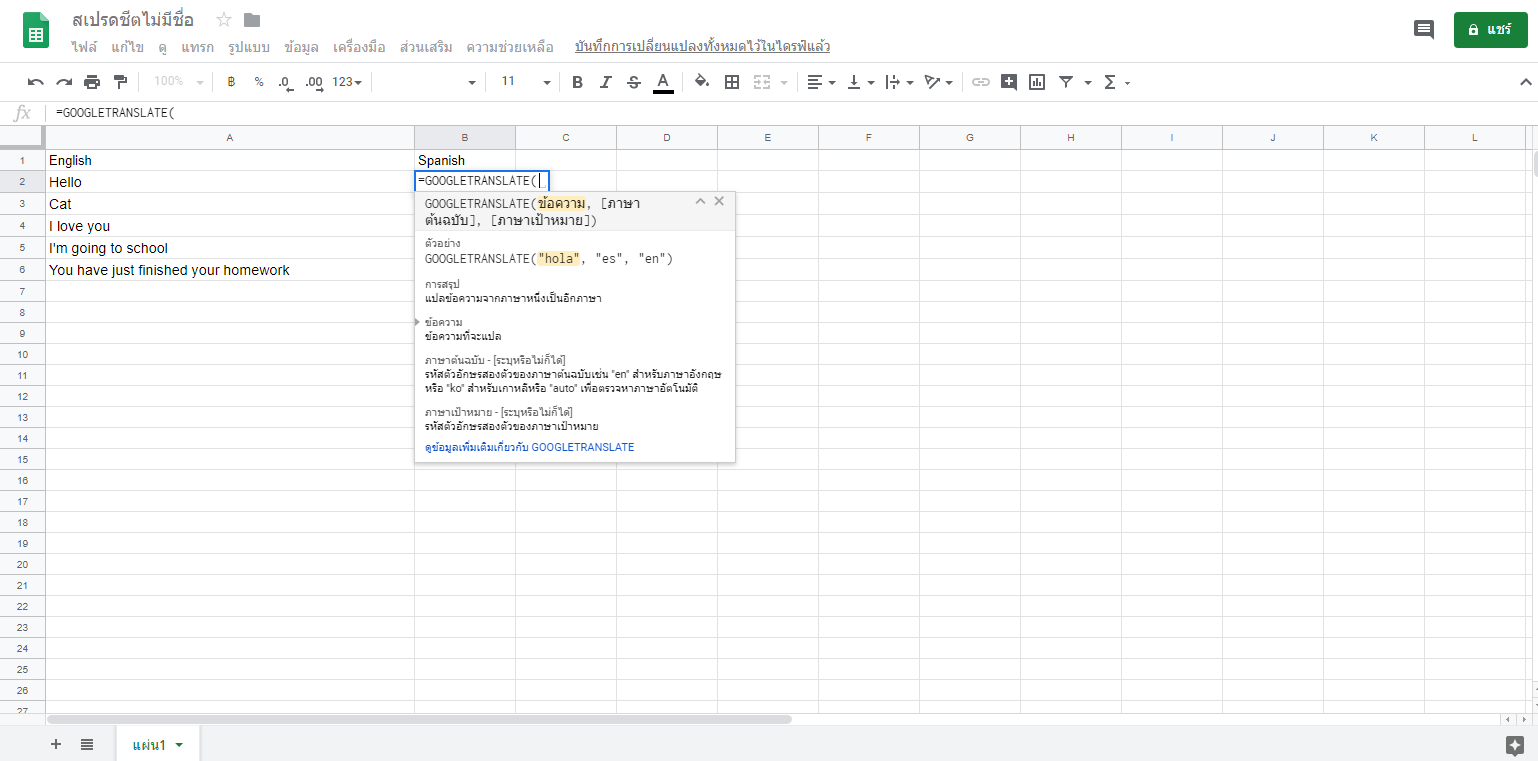Open the Explore button
The width and height of the screenshot is (1538, 761).
click(1515, 744)
